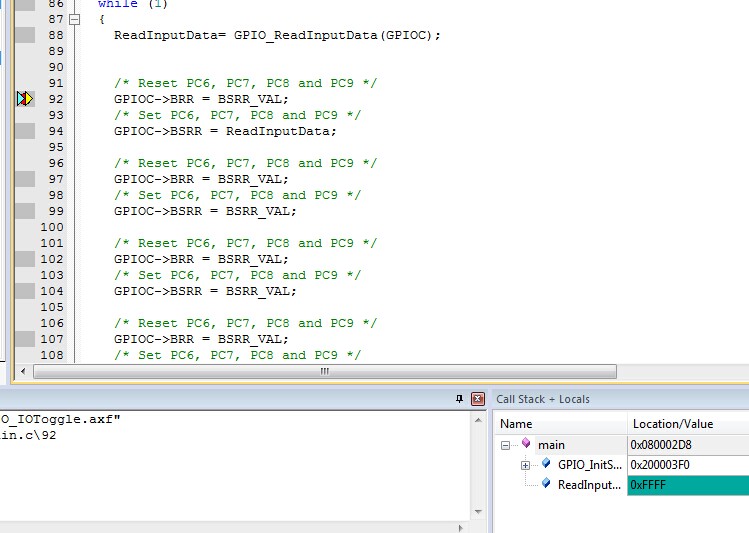Click the horizontal scrollbar in editor

325,371
